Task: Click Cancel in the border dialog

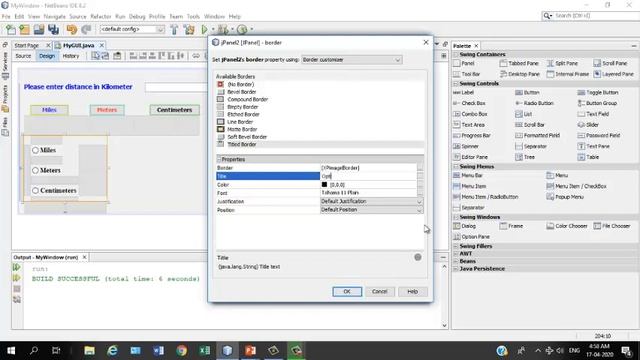Action: coord(379,291)
